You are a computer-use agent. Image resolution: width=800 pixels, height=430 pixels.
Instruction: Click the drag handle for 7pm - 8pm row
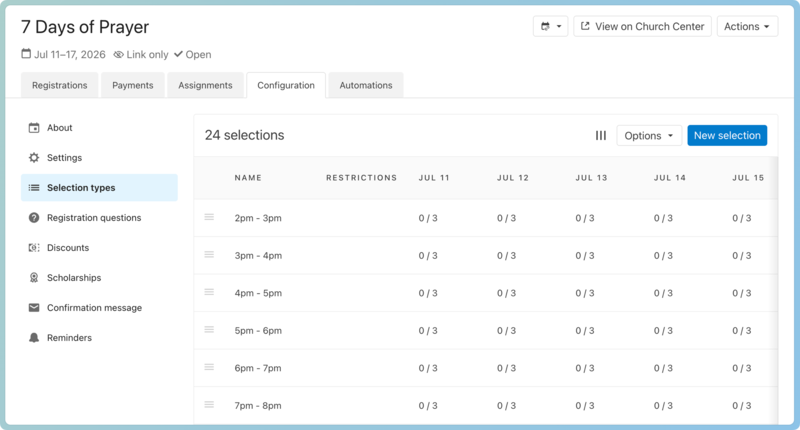pyautogui.click(x=209, y=404)
